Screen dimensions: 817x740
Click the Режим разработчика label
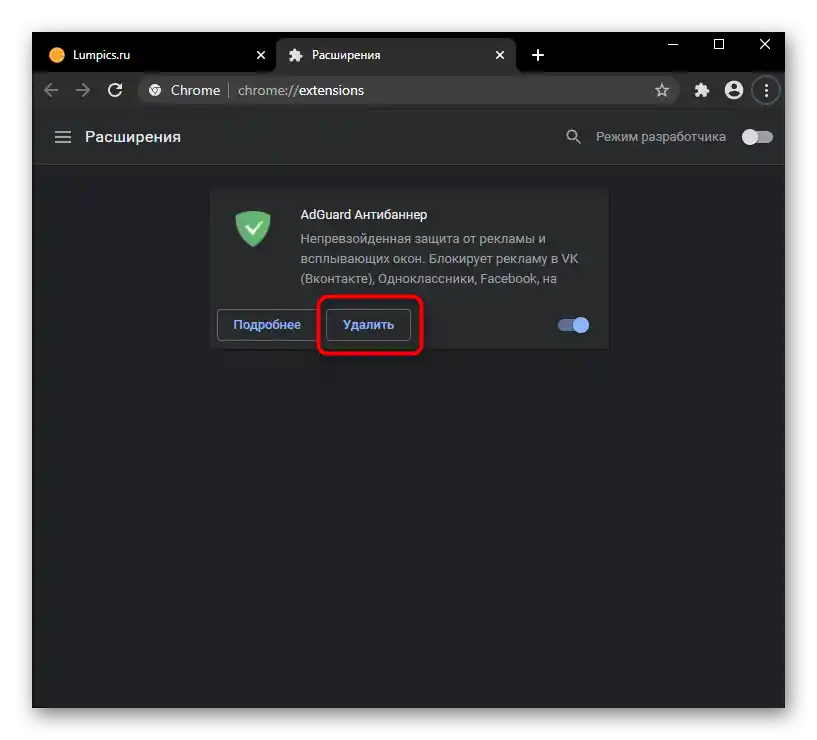click(x=661, y=137)
